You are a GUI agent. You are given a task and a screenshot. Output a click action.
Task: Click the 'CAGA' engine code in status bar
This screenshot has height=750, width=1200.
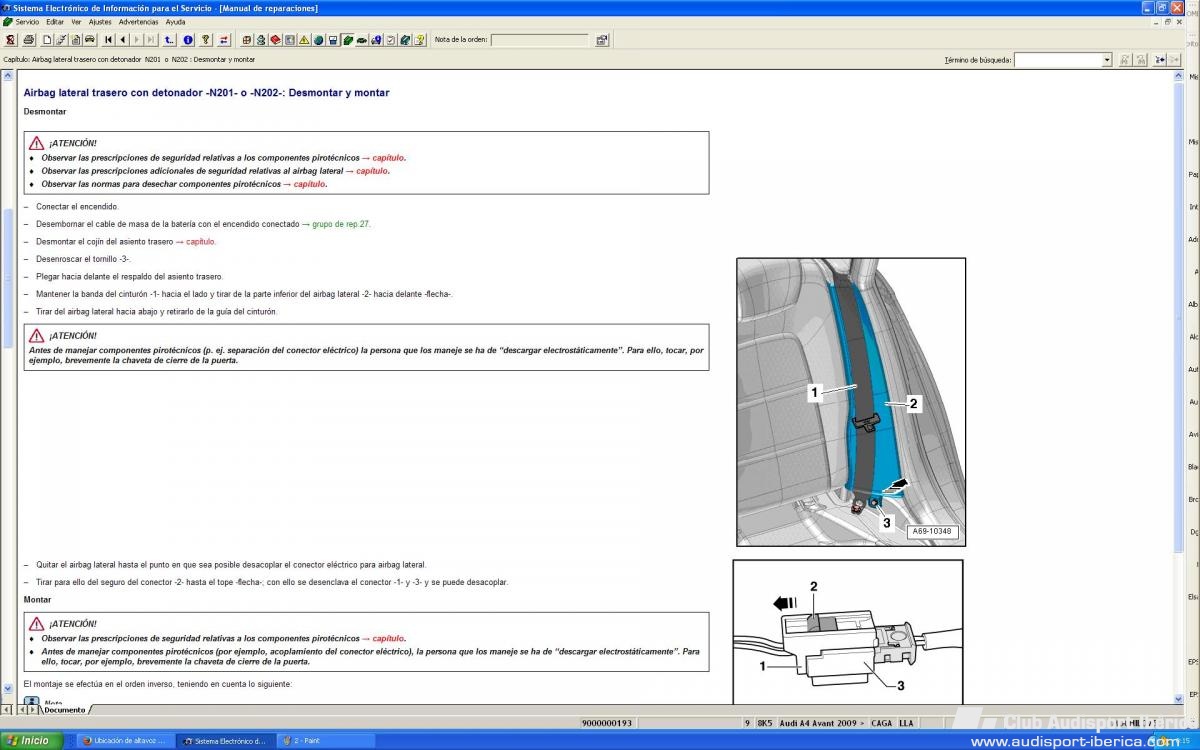point(882,723)
